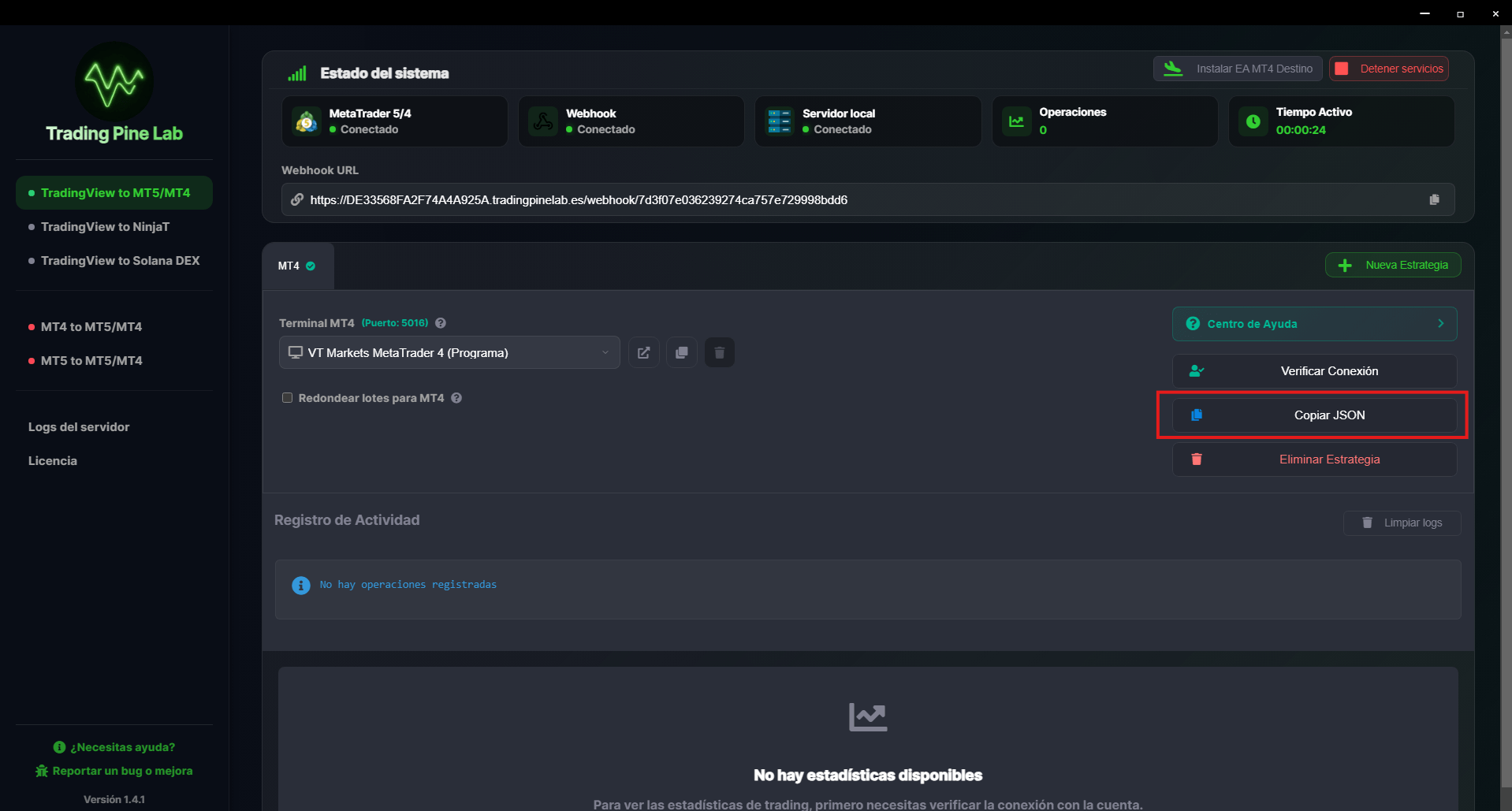Click the Trading Pine Lab logo

click(114, 82)
